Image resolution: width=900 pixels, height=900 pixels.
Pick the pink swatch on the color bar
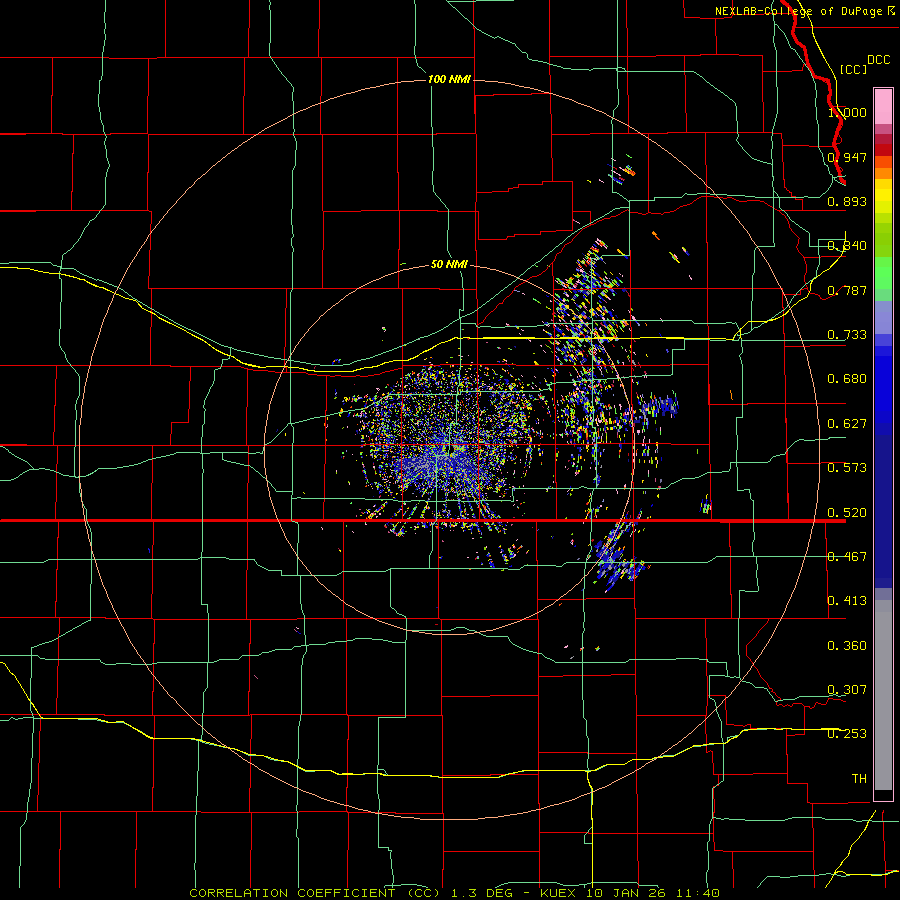tap(883, 107)
